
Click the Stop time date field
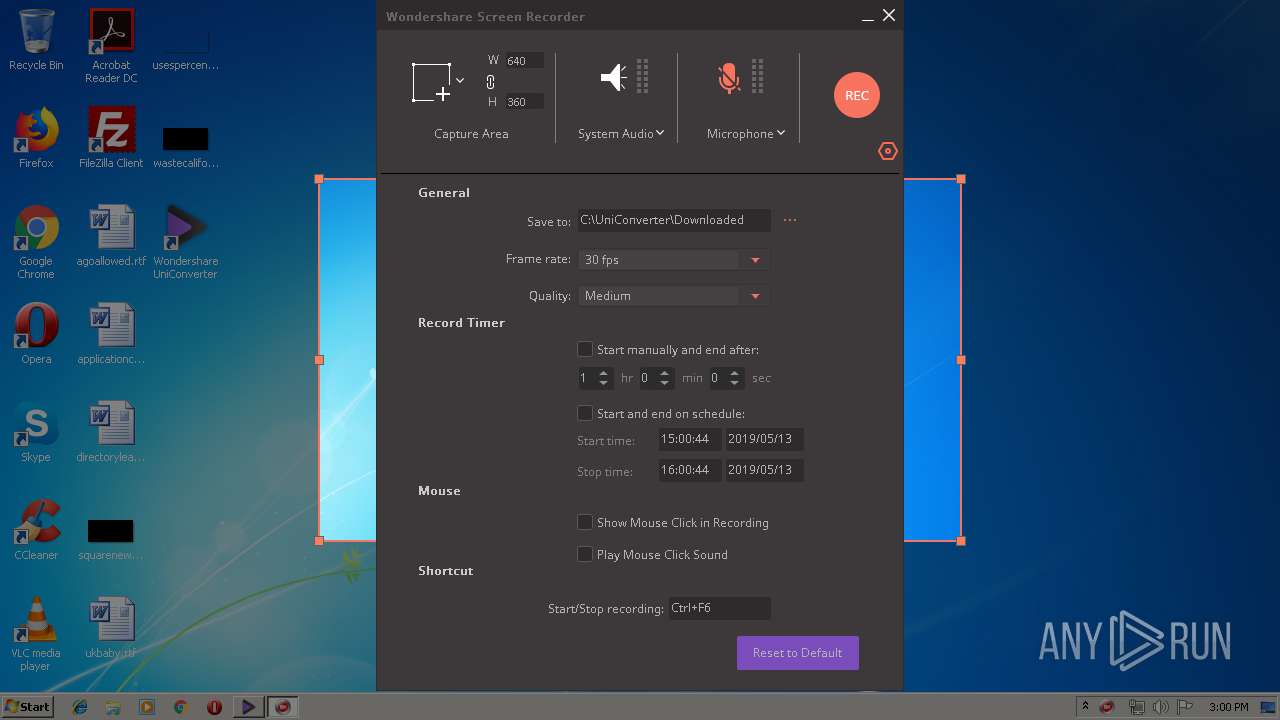(765, 470)
